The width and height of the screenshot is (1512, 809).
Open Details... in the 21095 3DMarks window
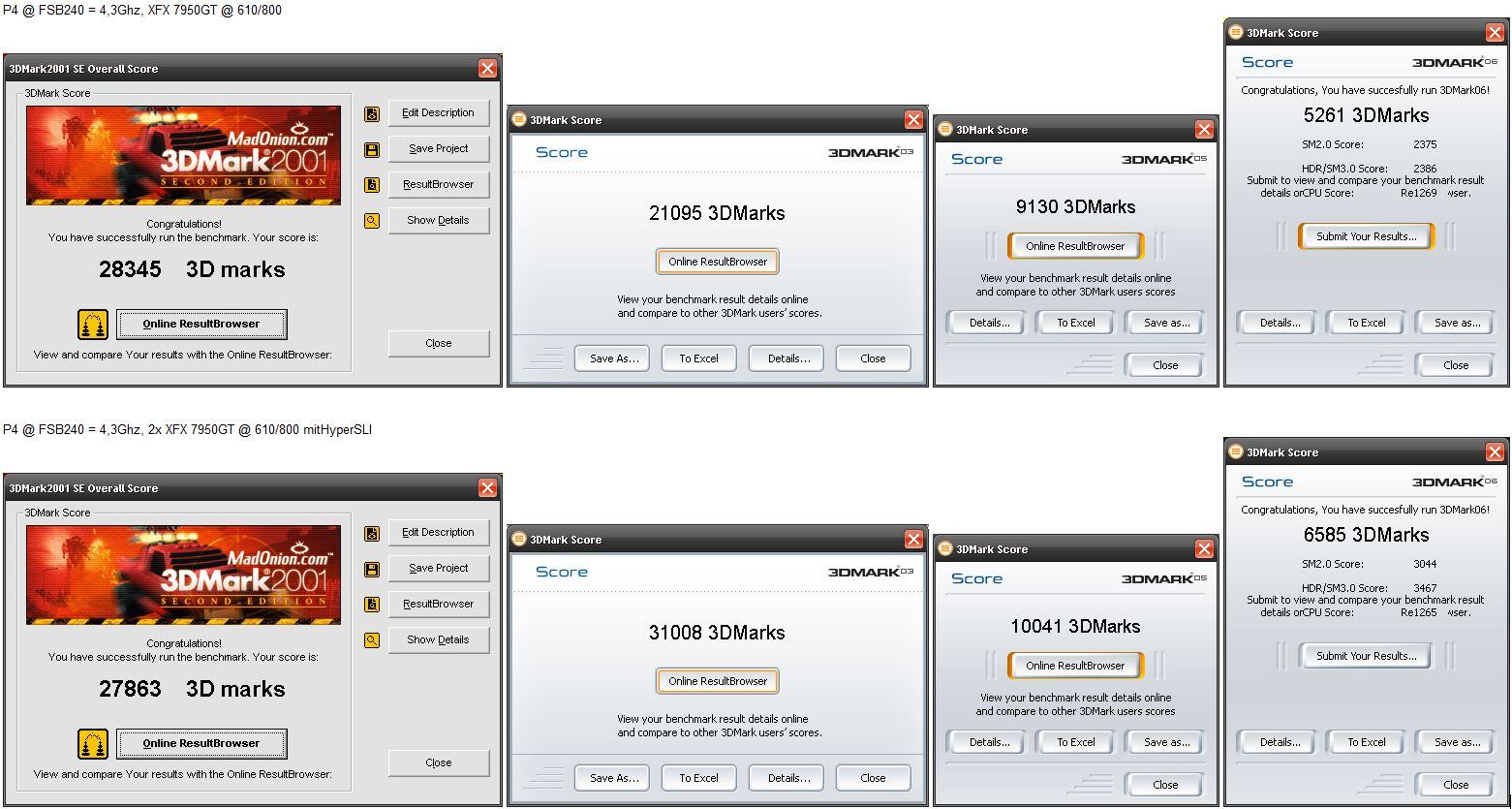pyautogui.click(x=787, y=358)
